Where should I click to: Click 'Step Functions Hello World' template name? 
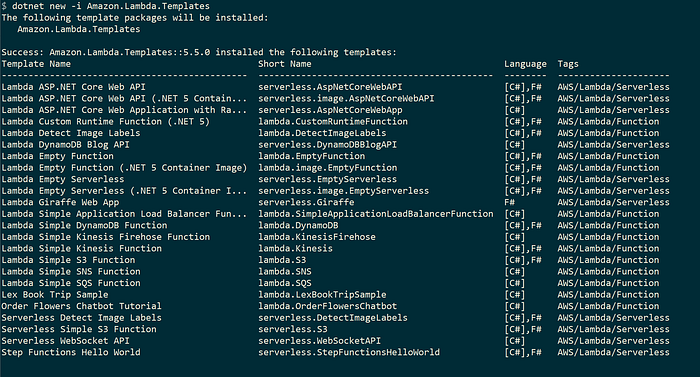click(x=71, y=352)
